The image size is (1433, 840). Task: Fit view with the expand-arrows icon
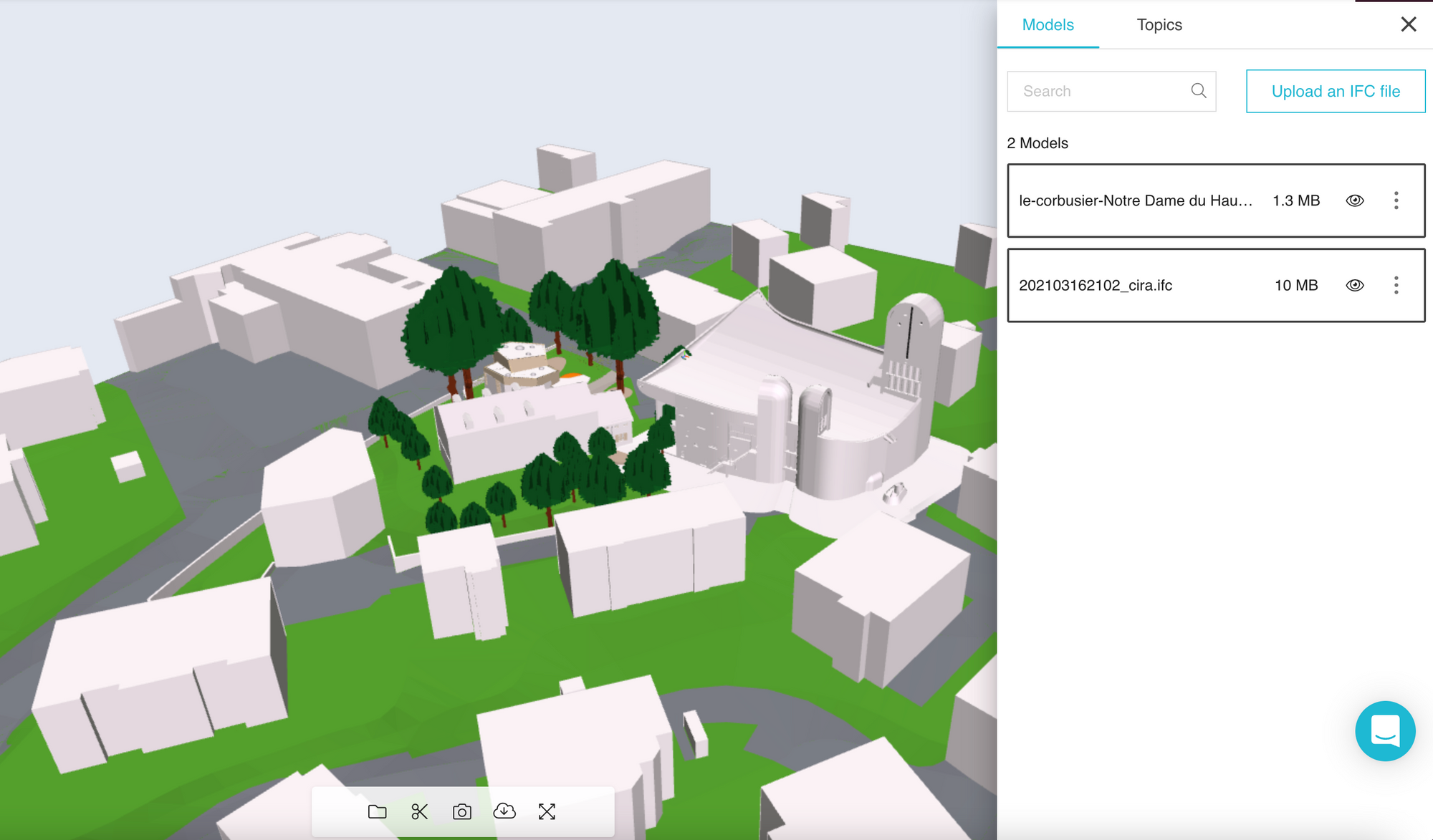(x=547, y=811)
